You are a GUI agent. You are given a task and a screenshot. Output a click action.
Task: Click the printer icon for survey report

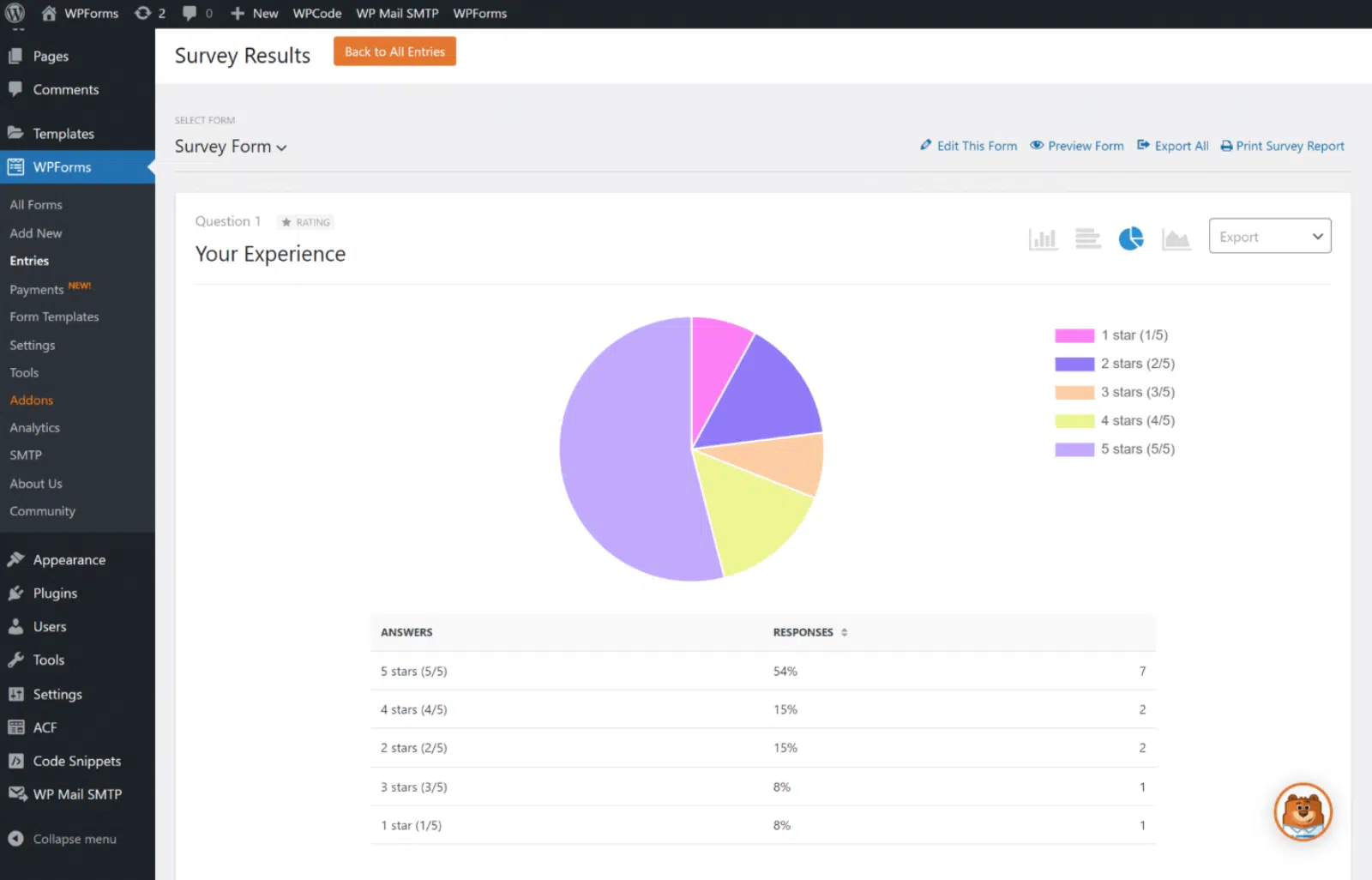(1226, 146)
